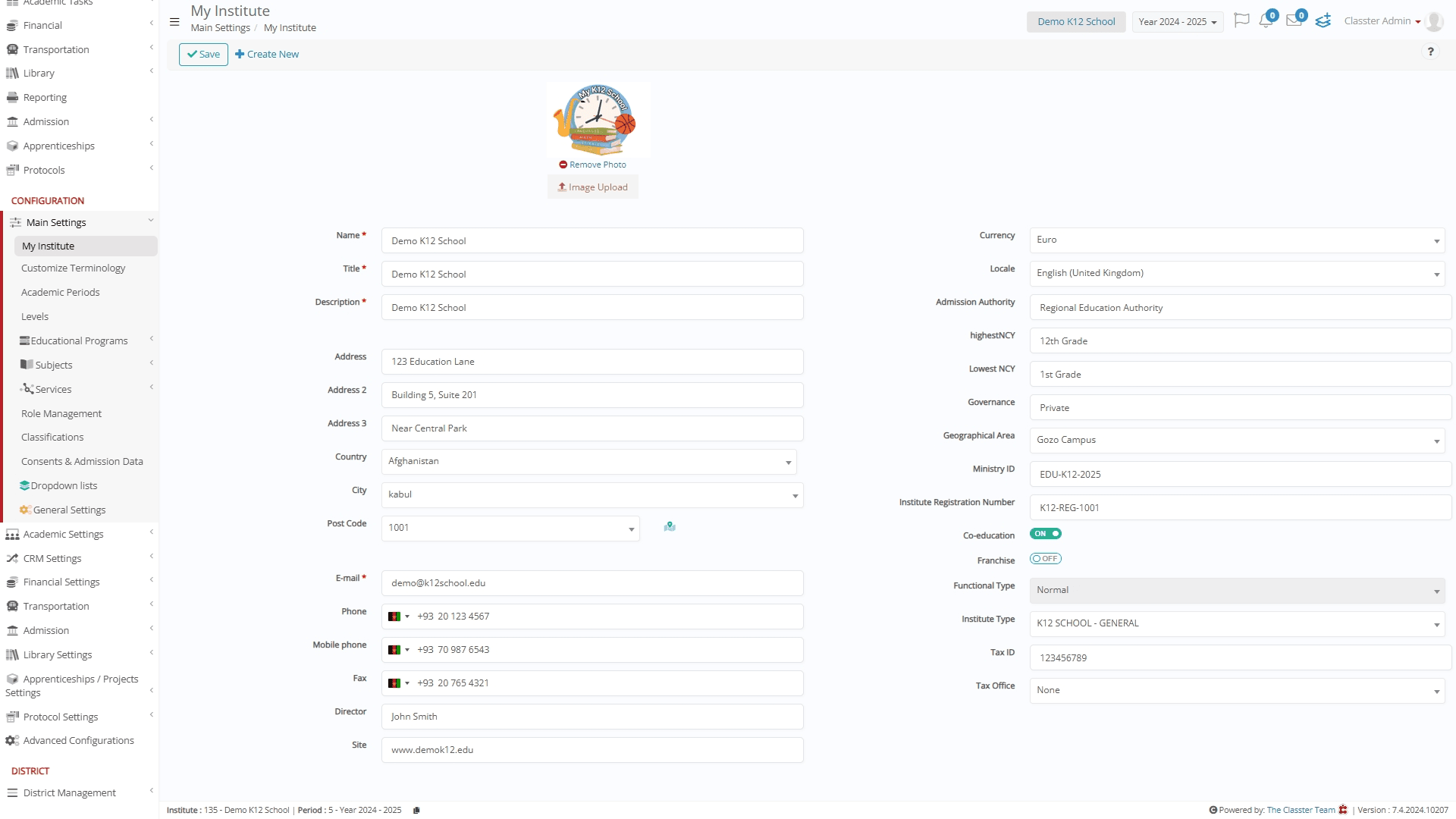Click the Dropdown lists layers icon

24,486
